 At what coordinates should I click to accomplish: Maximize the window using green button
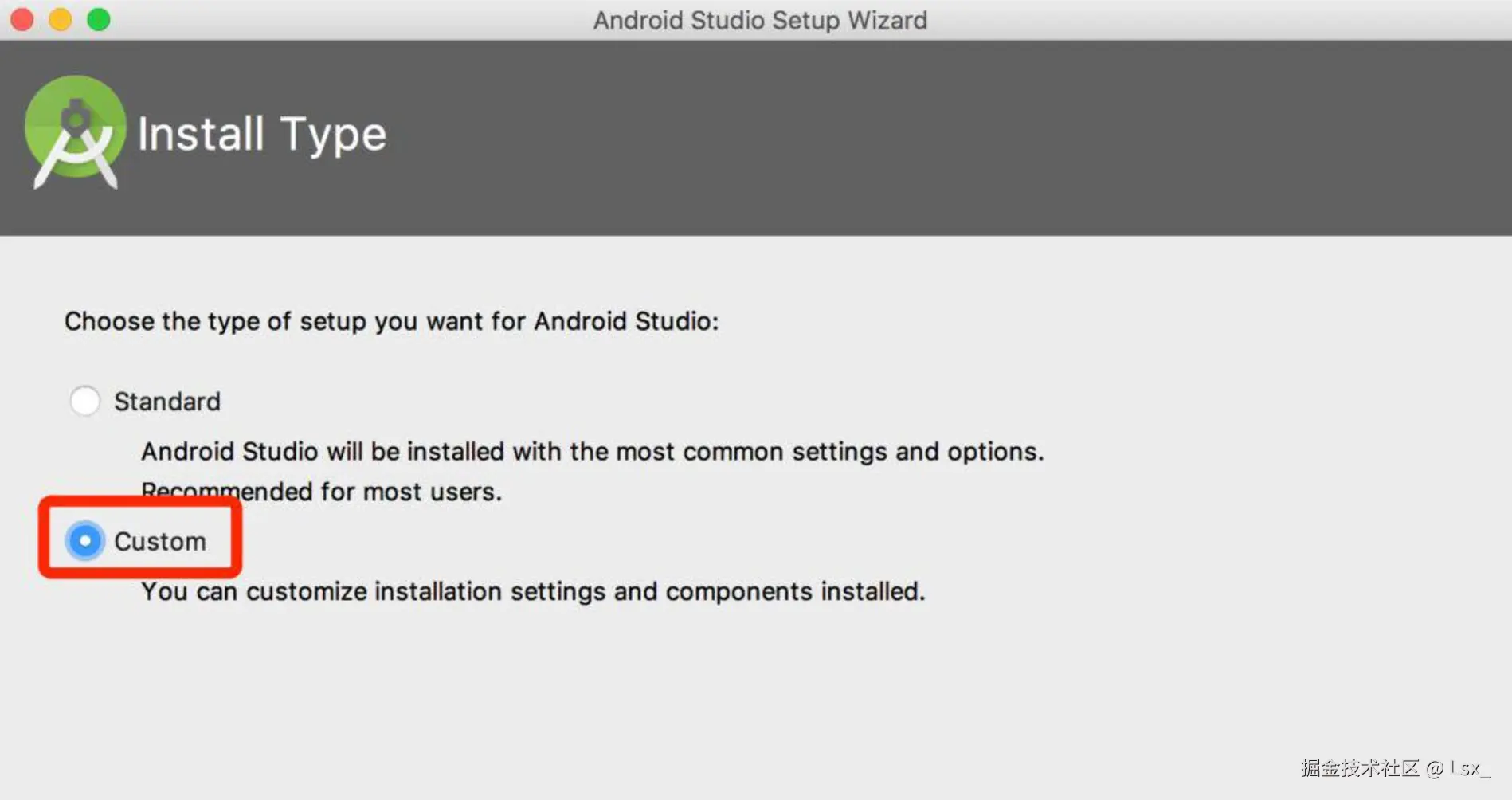99,19
